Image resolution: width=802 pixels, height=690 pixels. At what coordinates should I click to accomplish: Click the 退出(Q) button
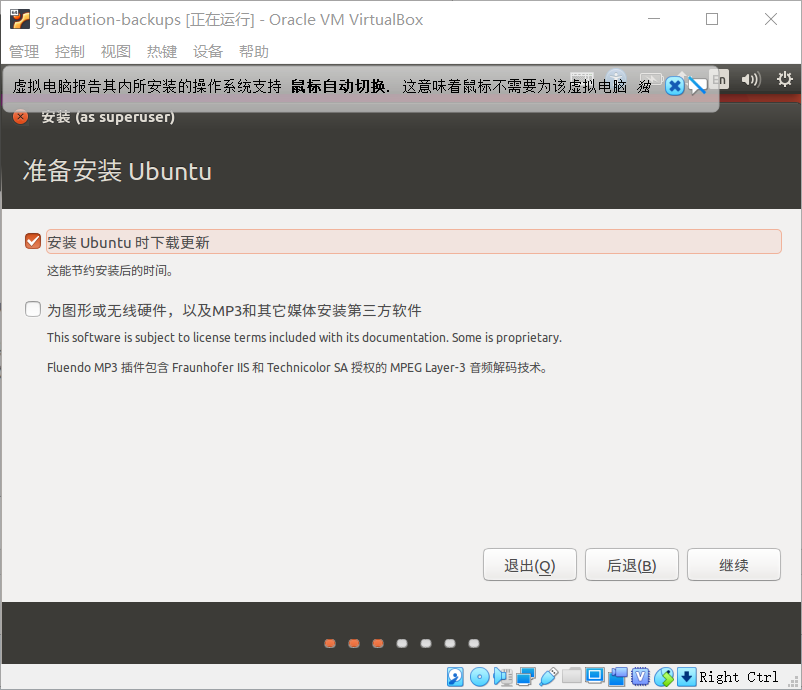(x=529, y=565)
